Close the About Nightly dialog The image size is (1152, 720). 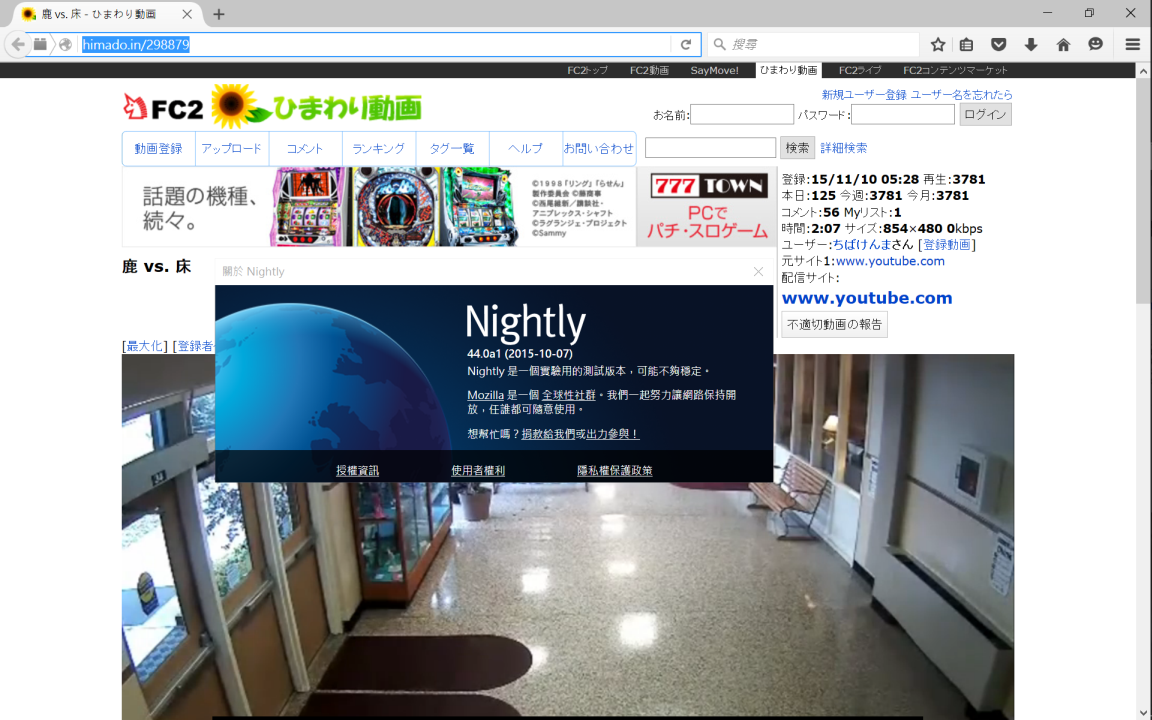pos(758,271)
